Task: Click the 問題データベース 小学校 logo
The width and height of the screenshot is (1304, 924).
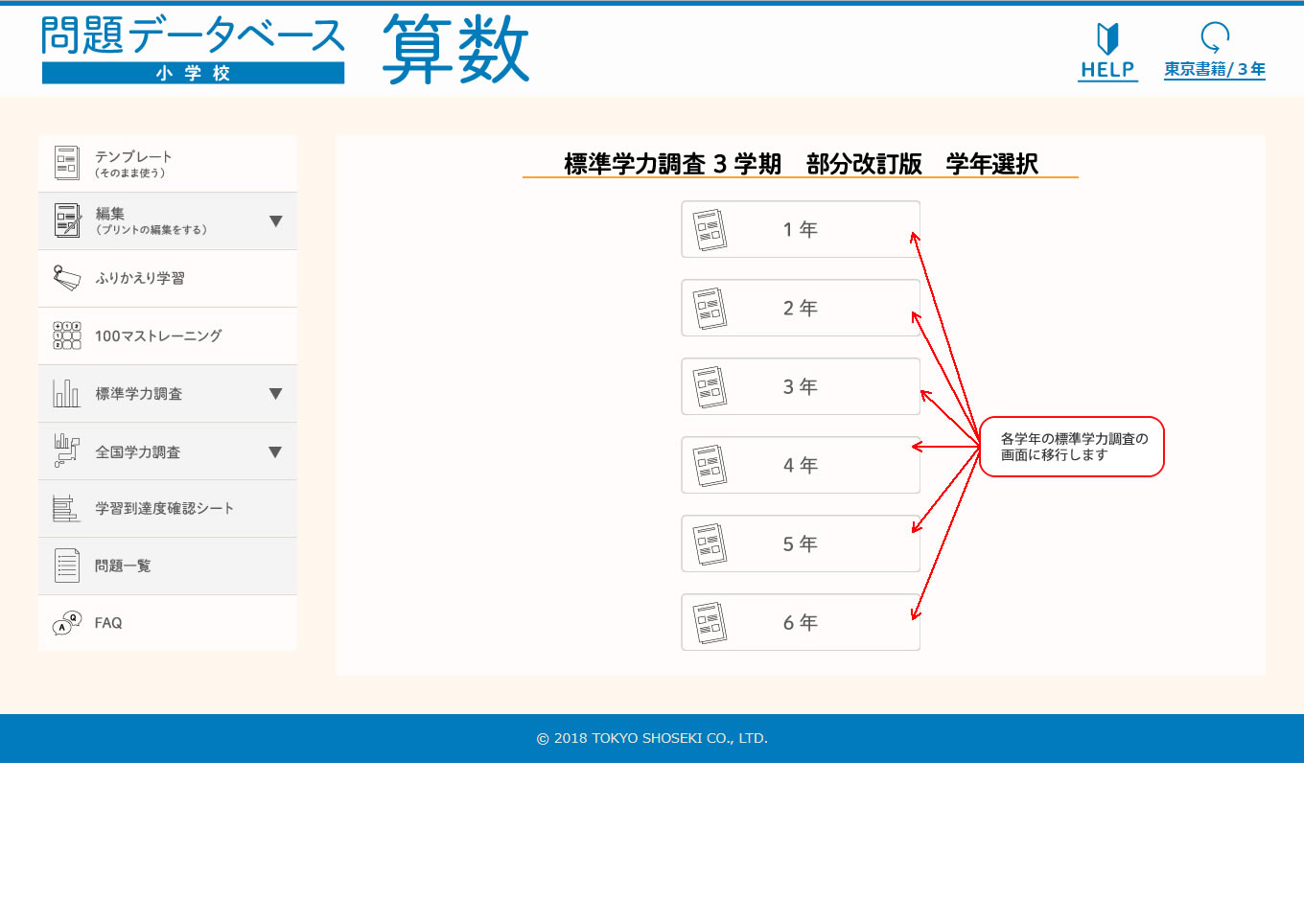Action: click(193, 50)
